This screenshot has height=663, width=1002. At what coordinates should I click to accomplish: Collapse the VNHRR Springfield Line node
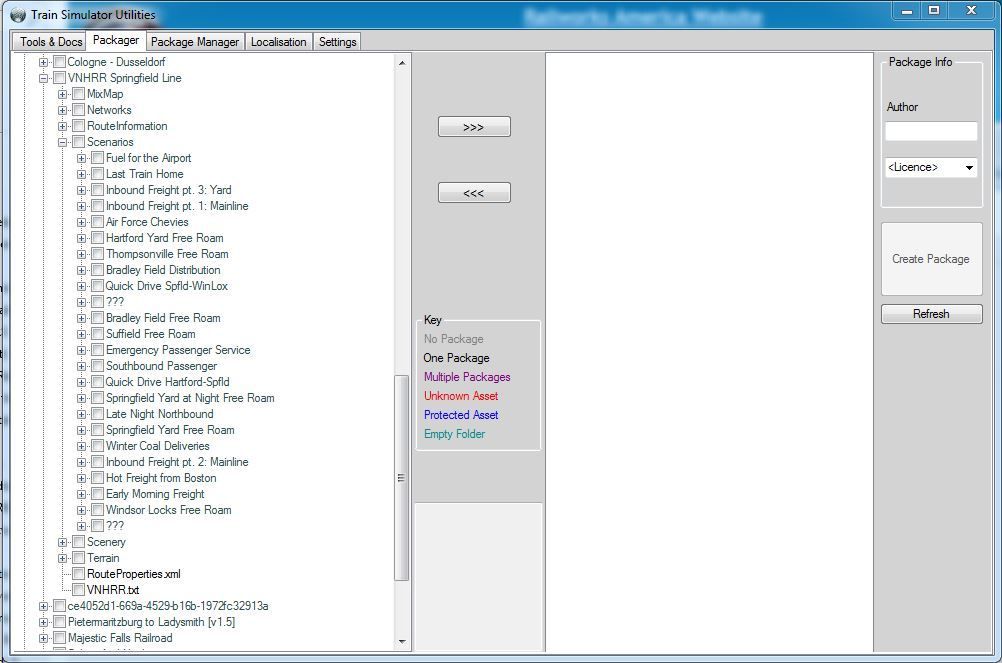[43, 79]
